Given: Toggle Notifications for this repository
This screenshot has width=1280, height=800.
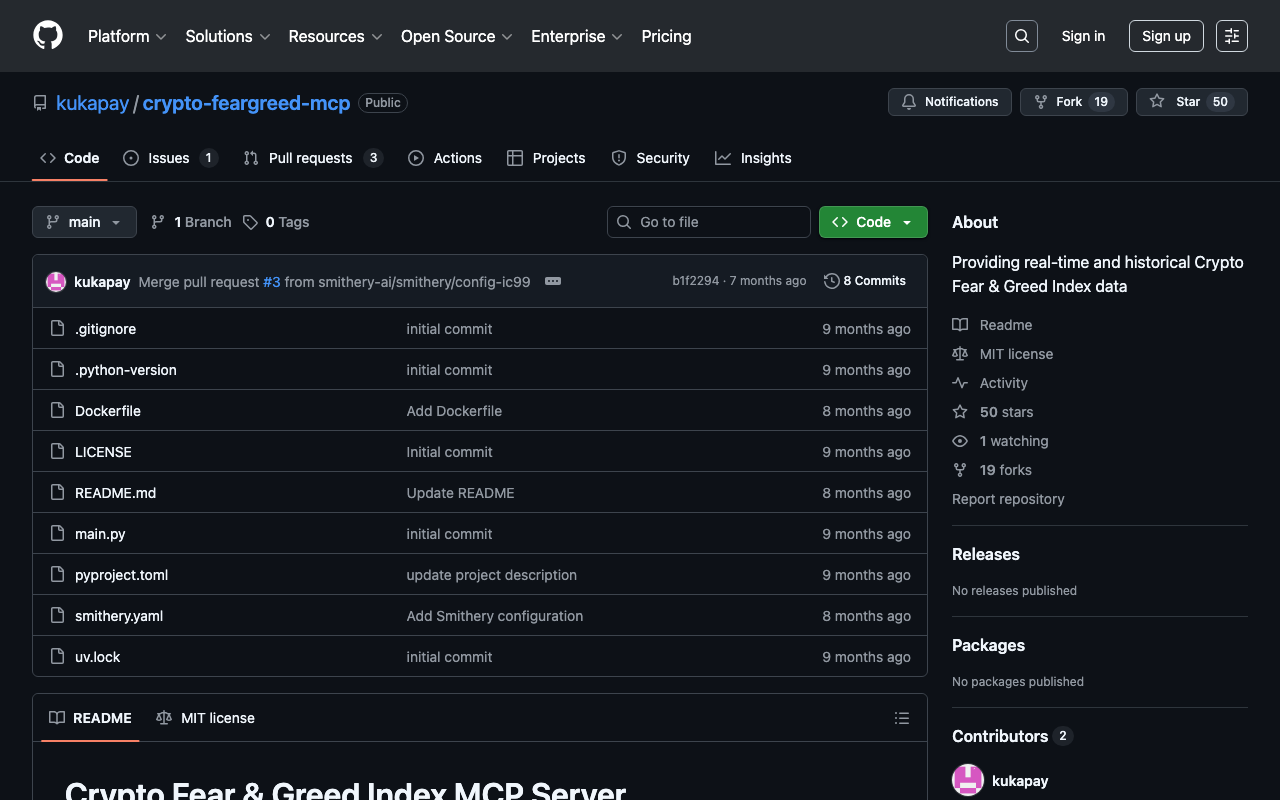Looking at the screenshot, I should click(949, 102).
